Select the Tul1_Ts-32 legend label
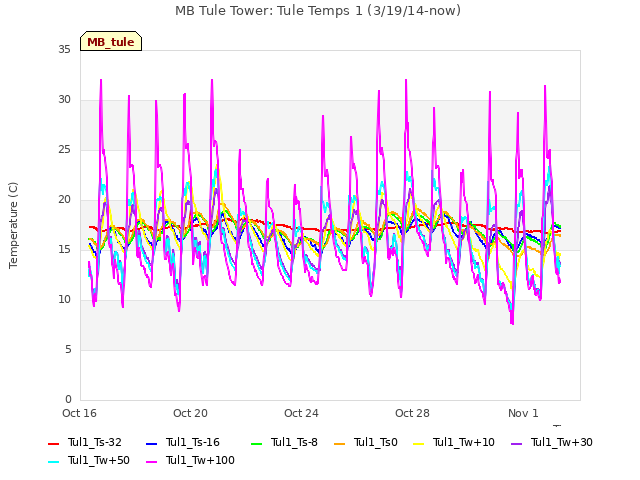This screenshot has width=640, height=480. pyautogui.click(x=95, y=442)
